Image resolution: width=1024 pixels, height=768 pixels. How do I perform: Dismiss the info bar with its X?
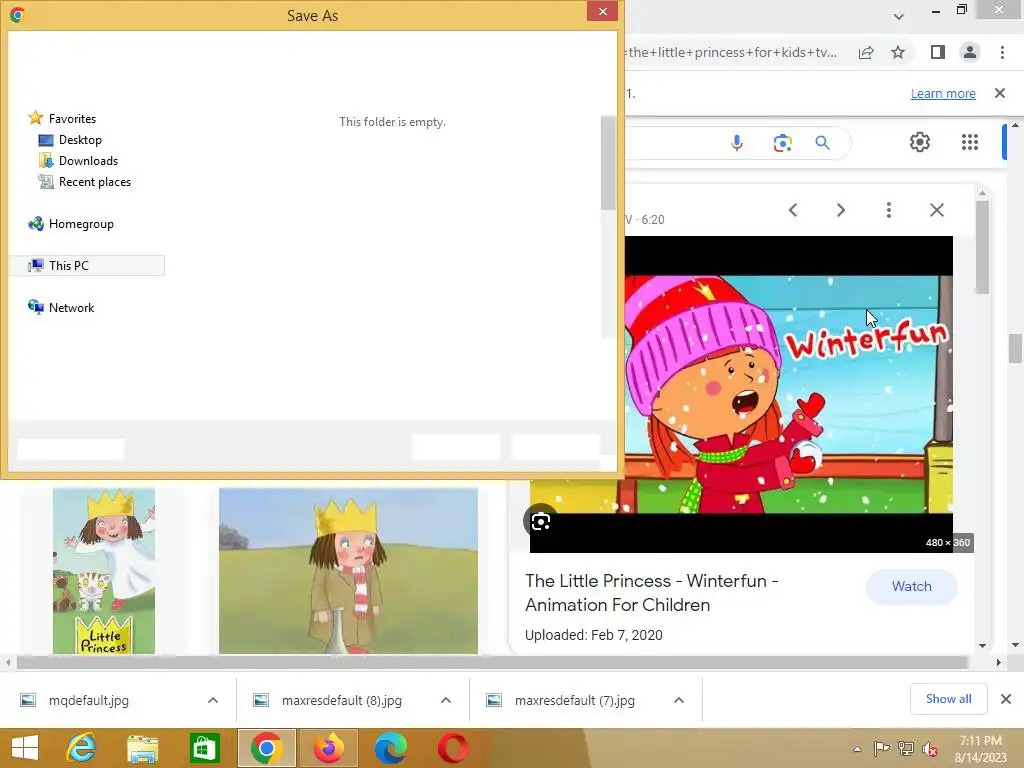(1000, 93)
